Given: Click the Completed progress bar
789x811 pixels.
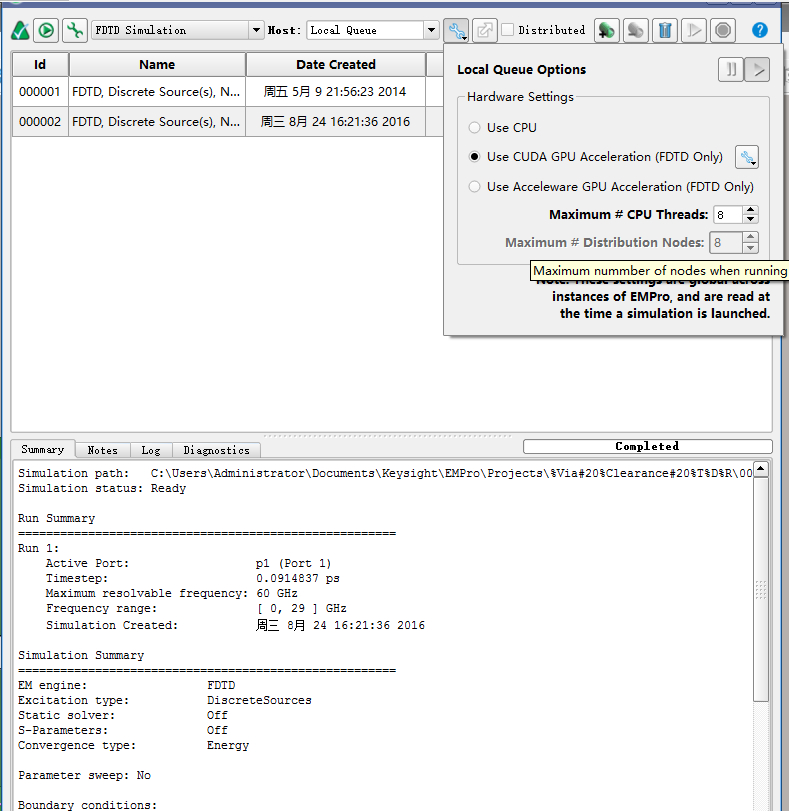Looking at the screenshot, I should point(647,446).
